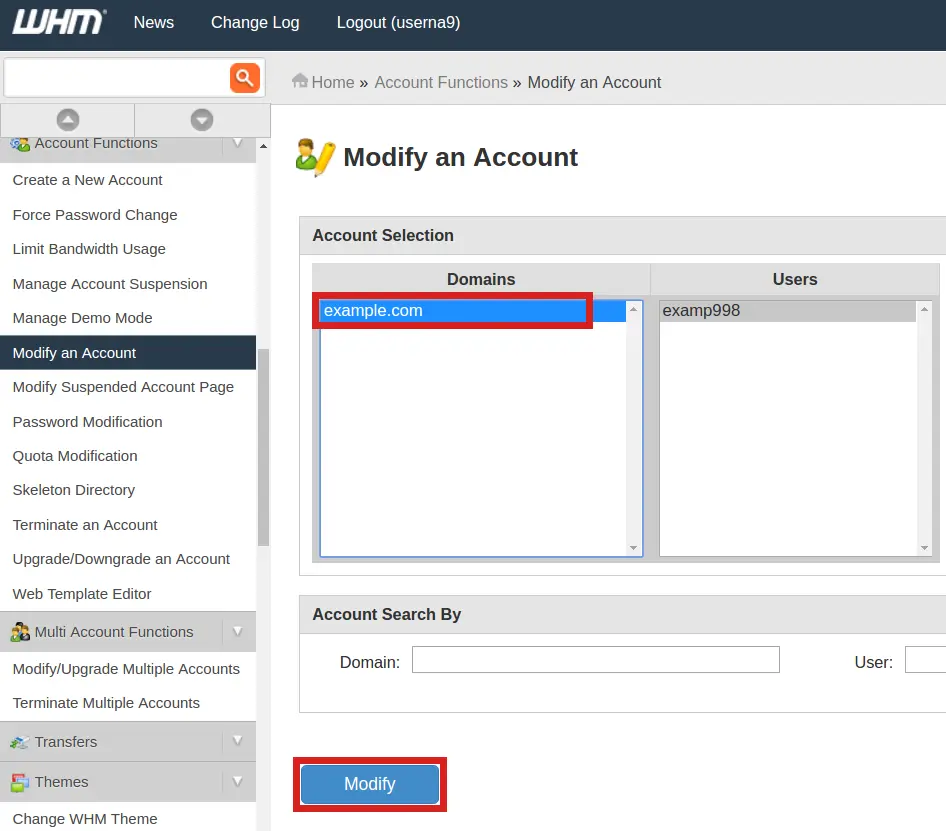The width and height of the screenshot is (946, 831).
Task: Click the Home breadcrumb house icon
Action: 300,82
